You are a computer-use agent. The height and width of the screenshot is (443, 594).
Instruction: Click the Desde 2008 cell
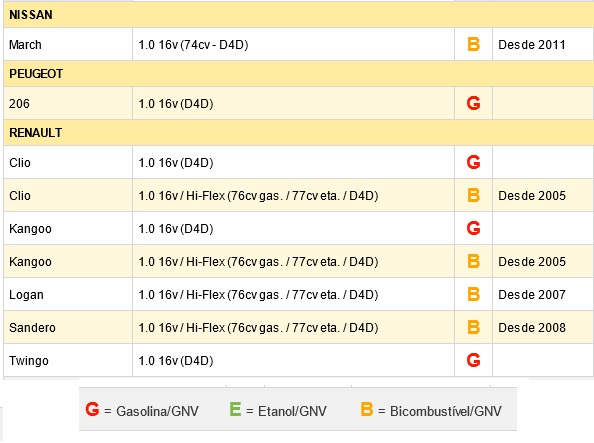(543, 327)
